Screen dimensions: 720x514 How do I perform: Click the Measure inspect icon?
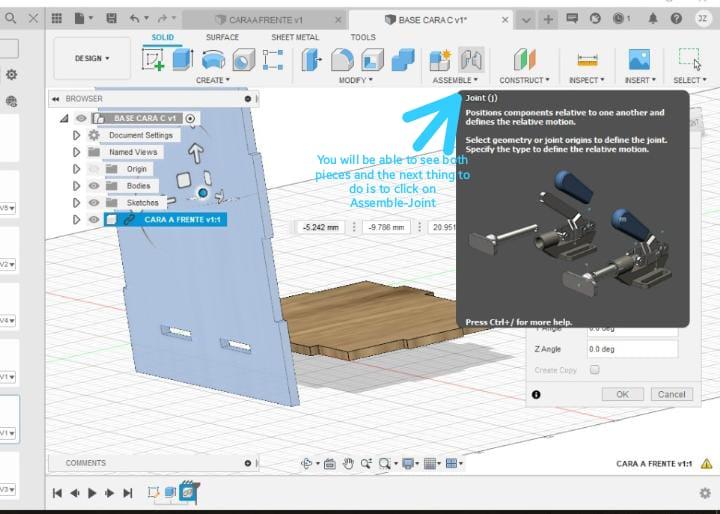[587, 60]
